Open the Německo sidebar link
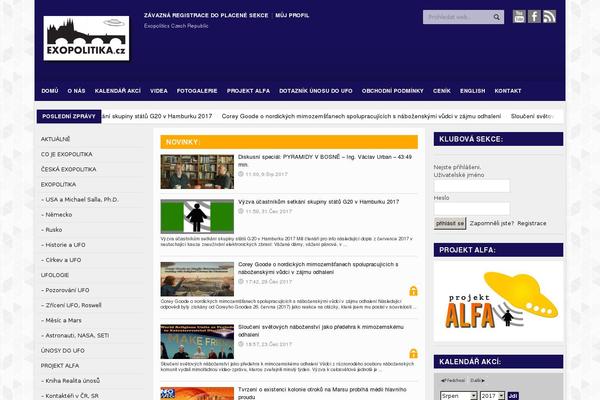This screenshot has width=600, height=400. [57, 215]
